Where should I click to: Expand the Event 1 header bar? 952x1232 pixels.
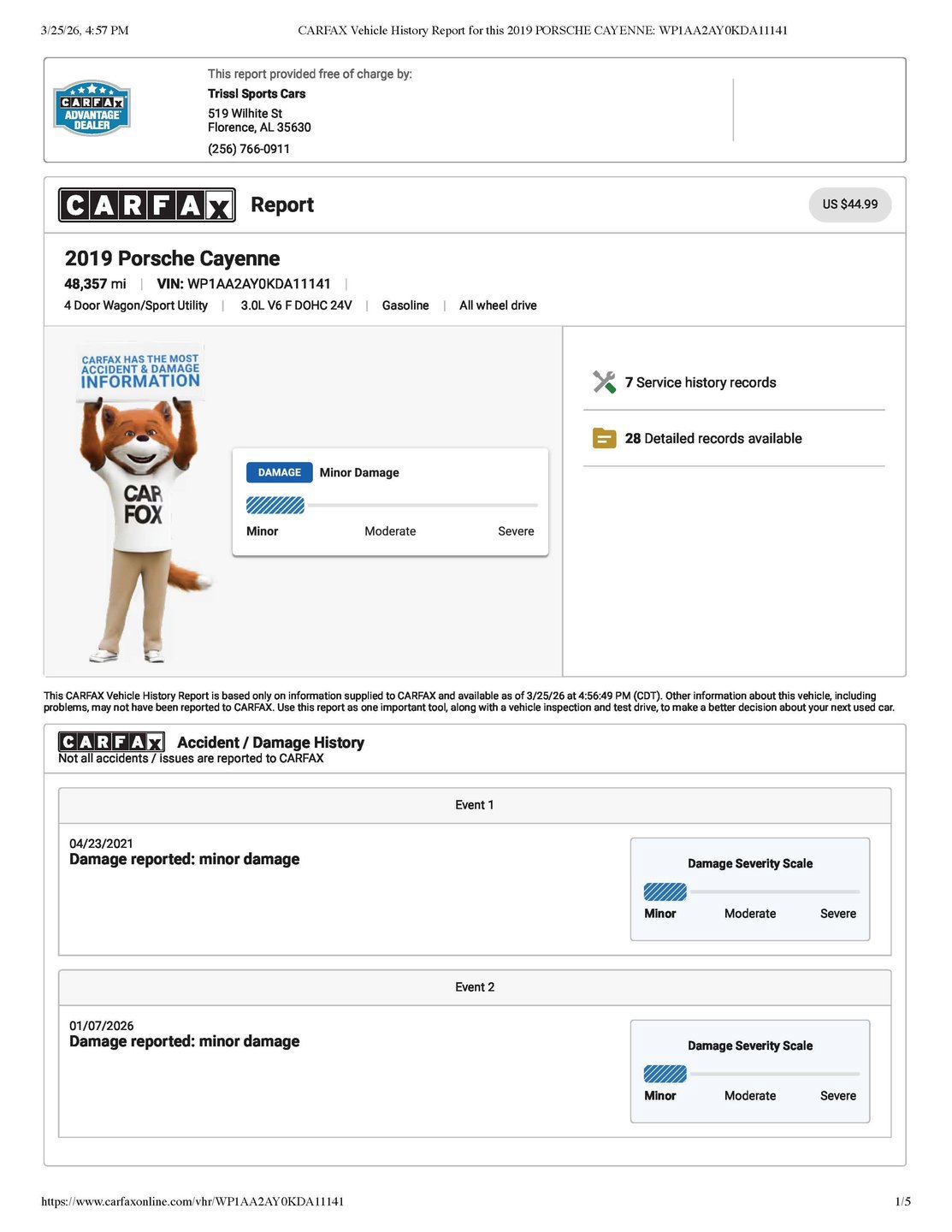coord(475,805)
